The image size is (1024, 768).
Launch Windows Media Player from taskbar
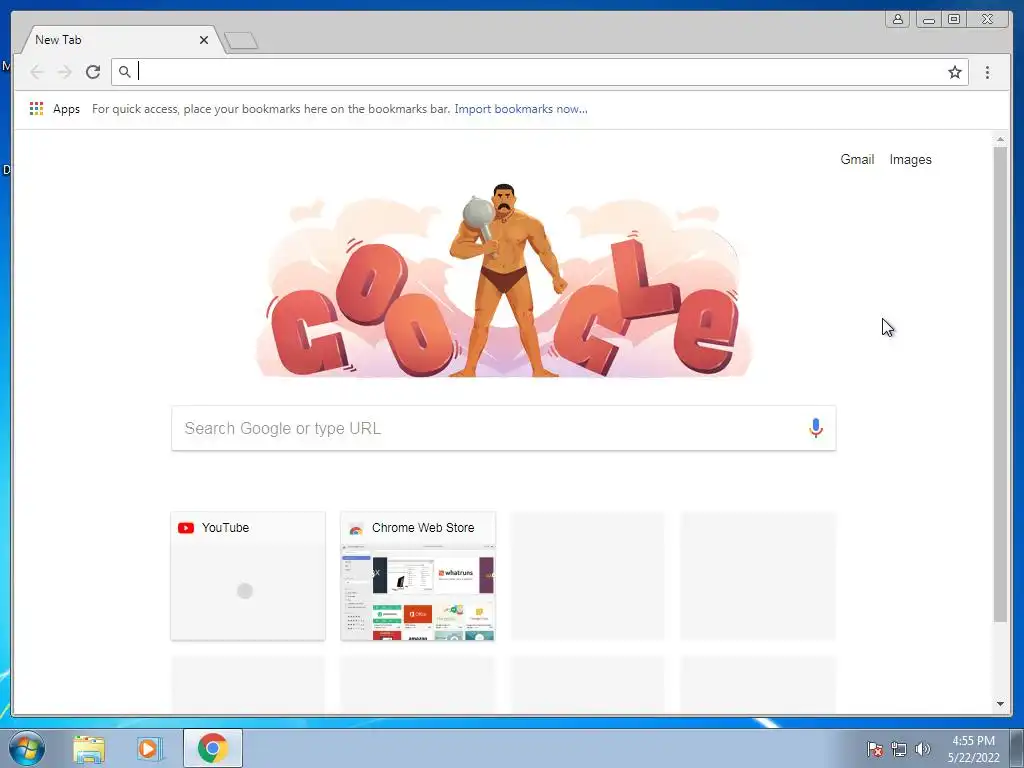[149, 748]
